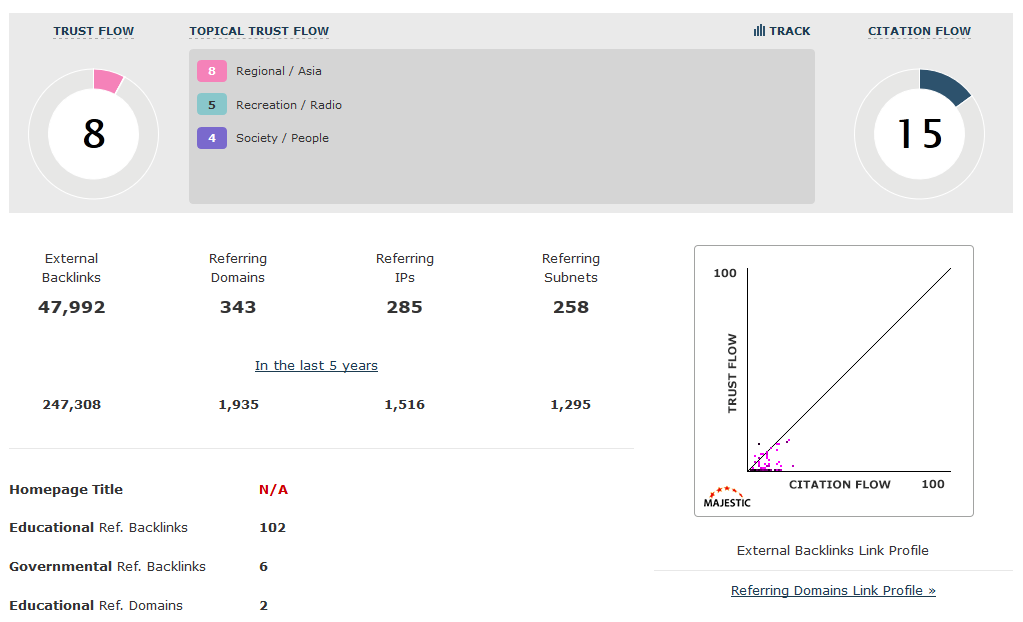The height and width of the screenshot is (622, 1023).
Task: Click the Trust Flow heading
Action: tap(94, 31)
